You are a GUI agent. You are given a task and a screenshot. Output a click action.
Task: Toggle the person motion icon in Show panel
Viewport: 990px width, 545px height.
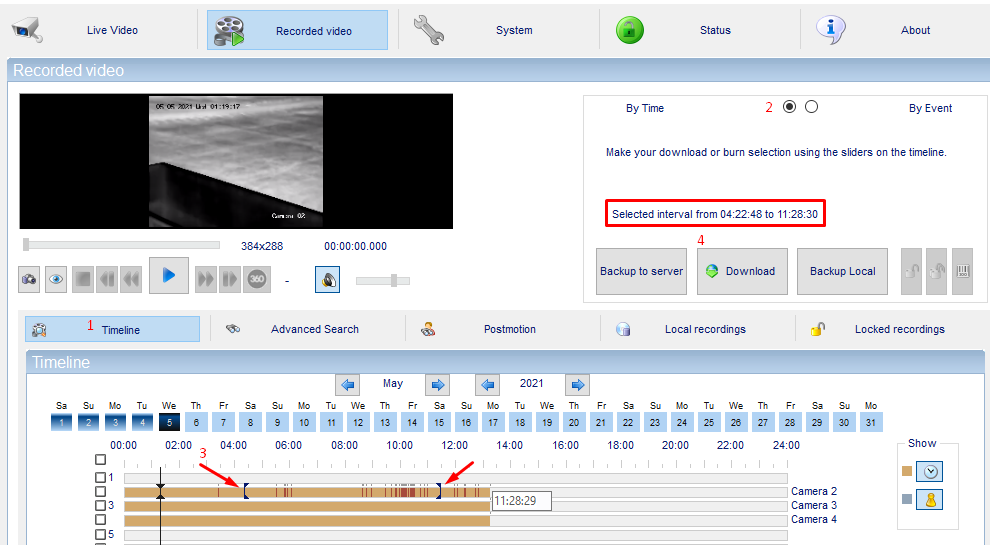[929, 500]
